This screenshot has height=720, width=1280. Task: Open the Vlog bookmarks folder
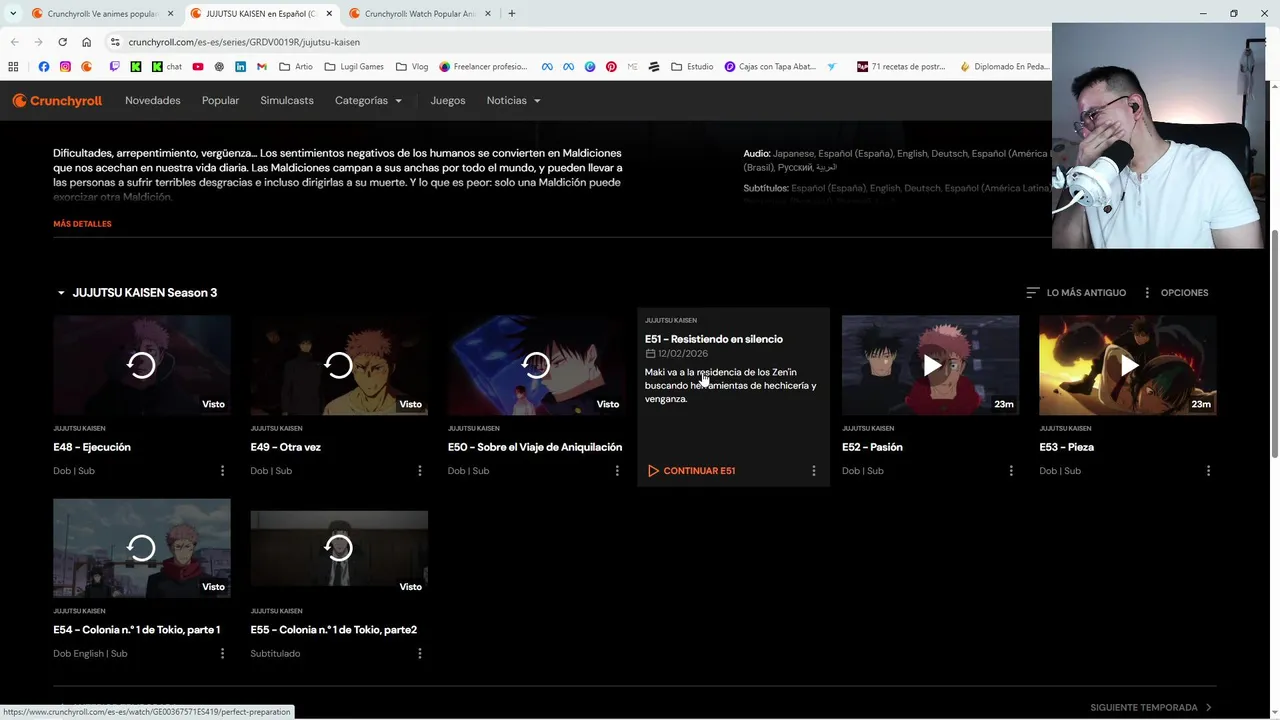click(x=412, y=67)
